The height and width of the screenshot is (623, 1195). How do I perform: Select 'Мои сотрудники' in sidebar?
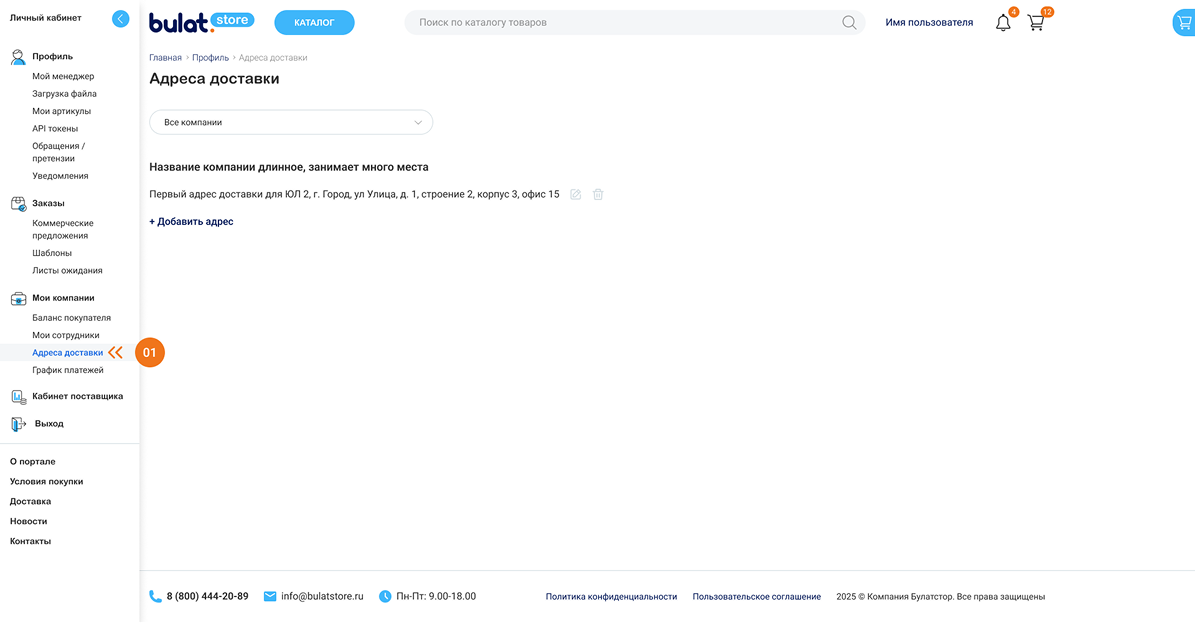[x=66, y=335]
